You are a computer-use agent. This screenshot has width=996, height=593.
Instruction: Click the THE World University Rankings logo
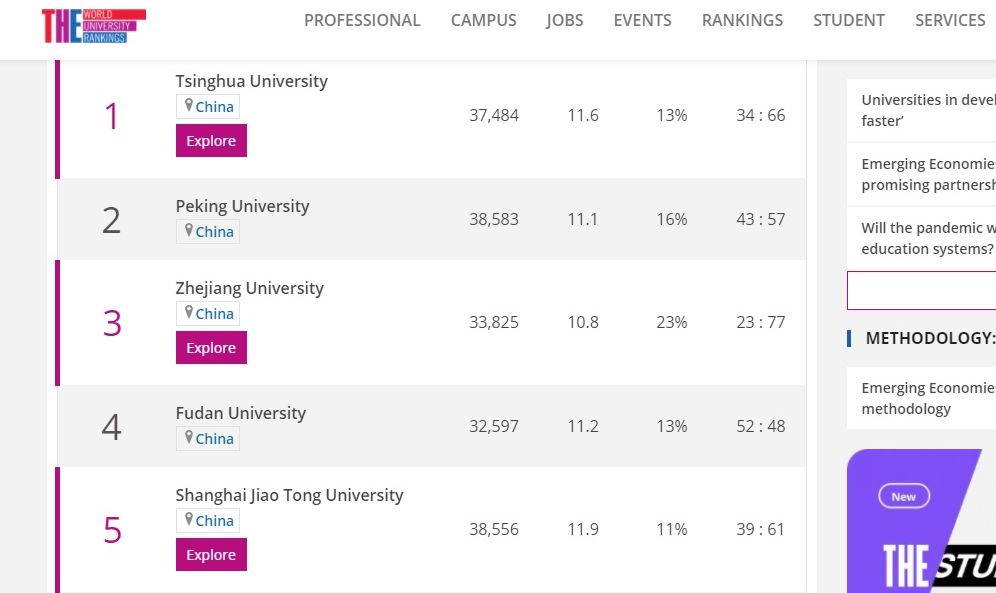93,26
